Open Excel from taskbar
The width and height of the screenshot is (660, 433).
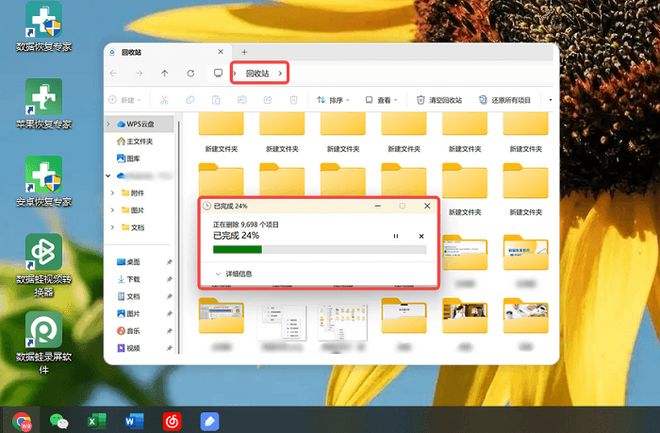(97, 421)
